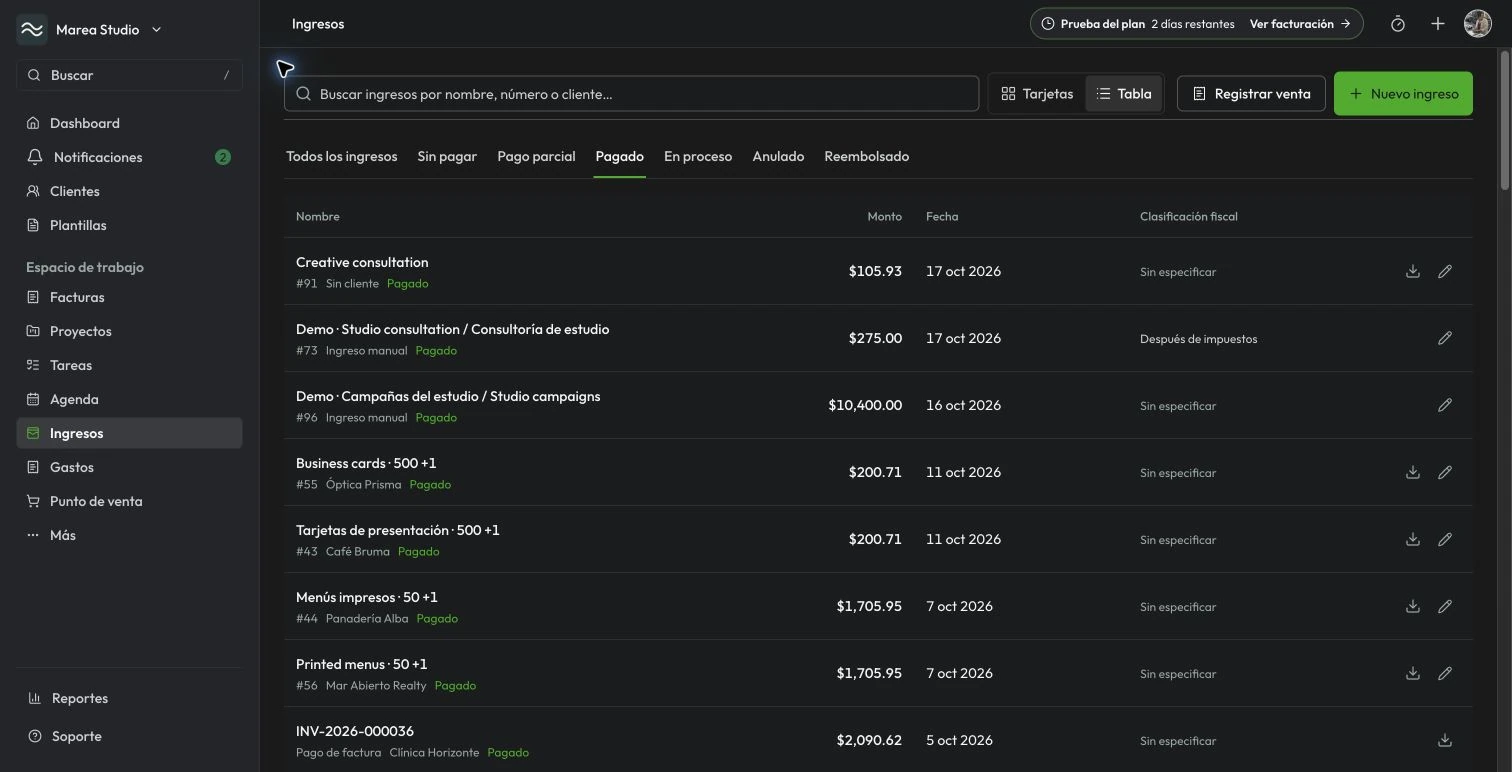Open the Todos los ingresos tab
Image resolution: width=1512 pixels, height=772 pixels.
pyautogui.click(x=342, y=156)
